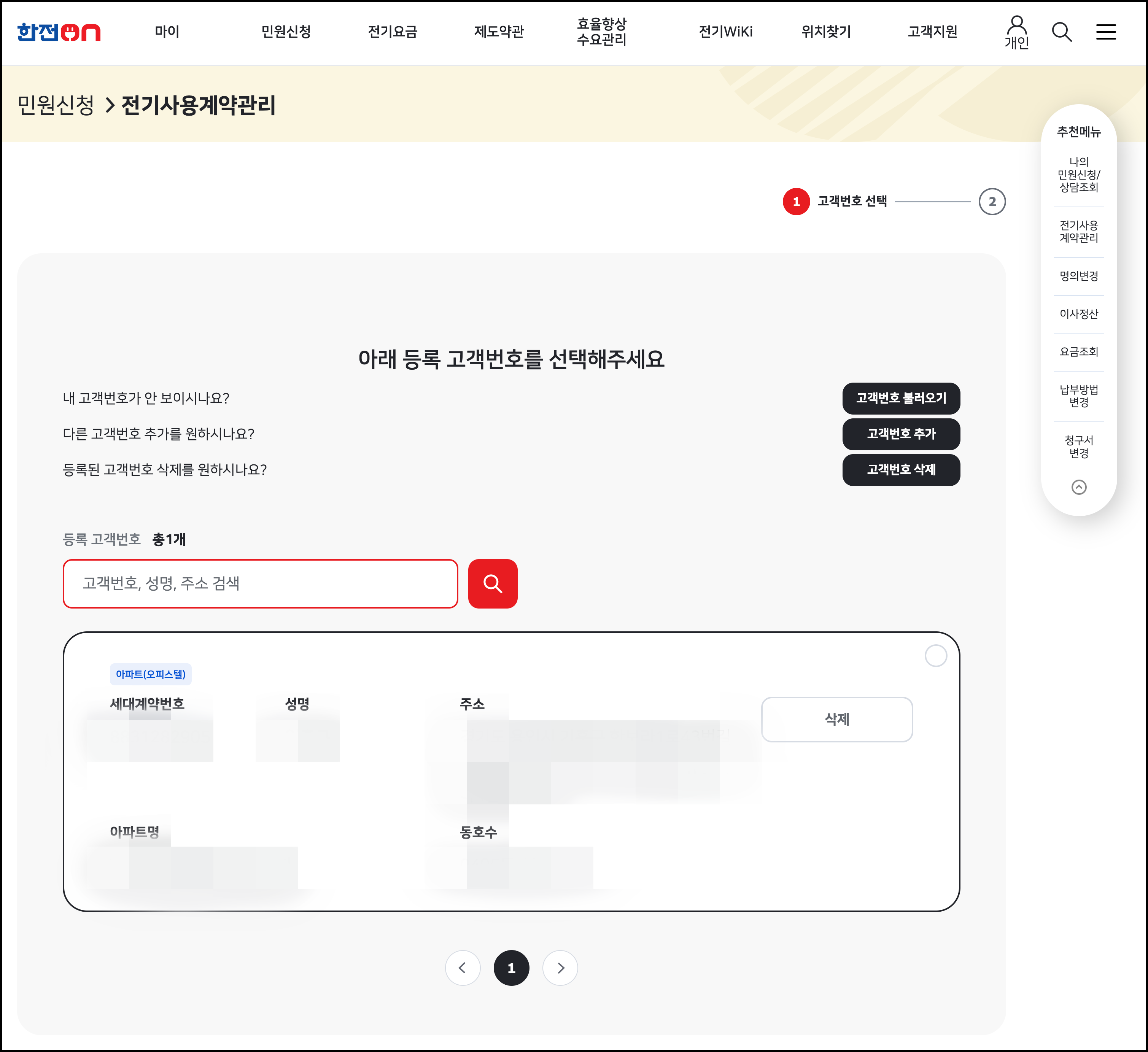Image resolution: width=1148 pixels, height=1052 pixels.
Task: Click the heading 아래 등록 고객번호를 선택해주세요
Action: click(511, 359)
